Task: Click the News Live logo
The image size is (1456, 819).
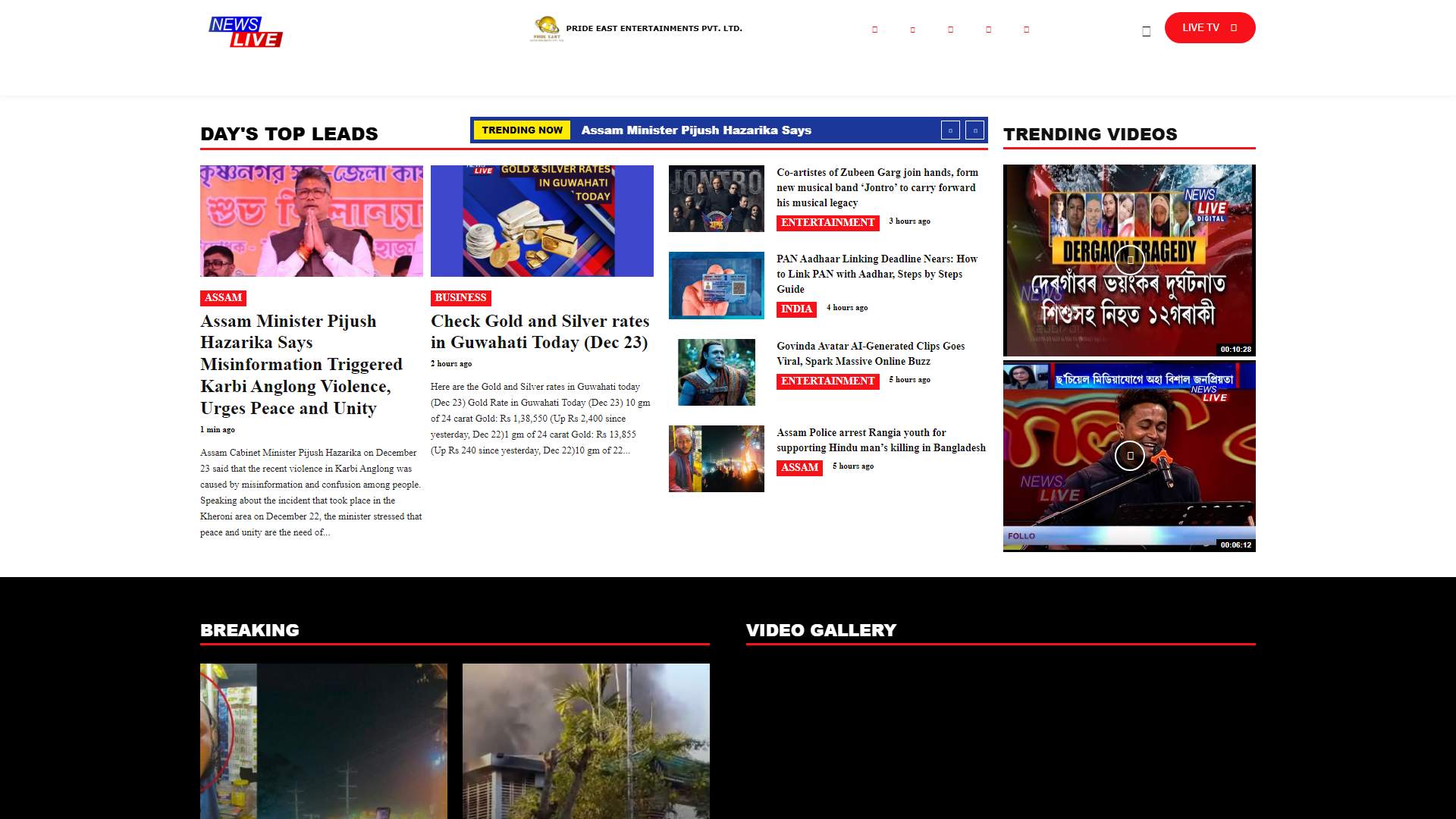Action: (245, 32)
